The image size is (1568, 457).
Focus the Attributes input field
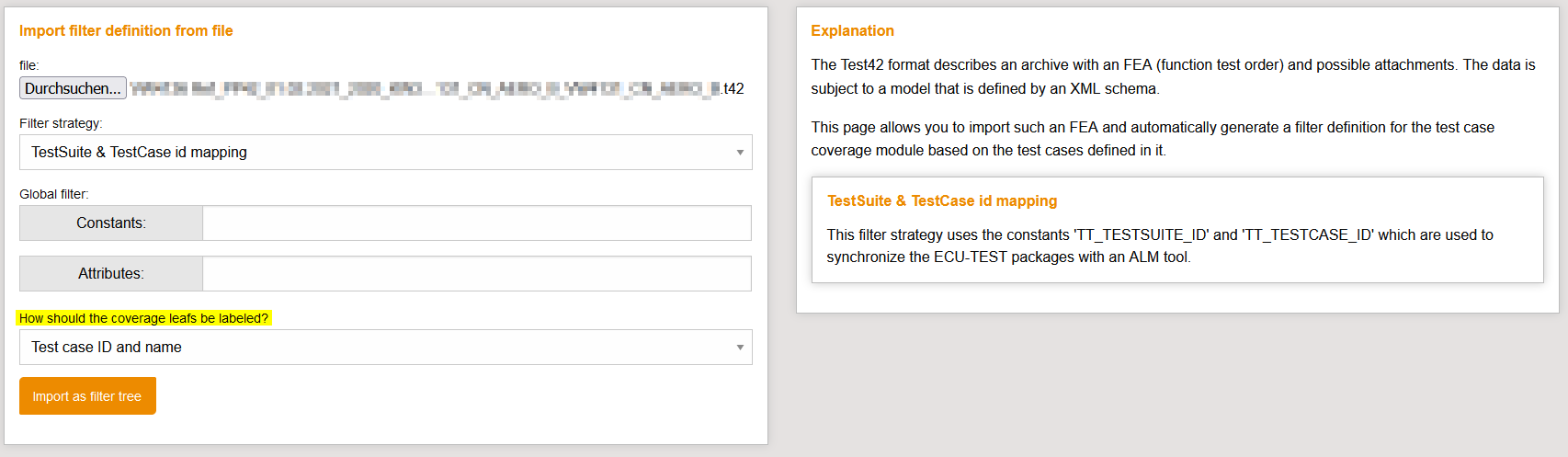click(476, 274)
